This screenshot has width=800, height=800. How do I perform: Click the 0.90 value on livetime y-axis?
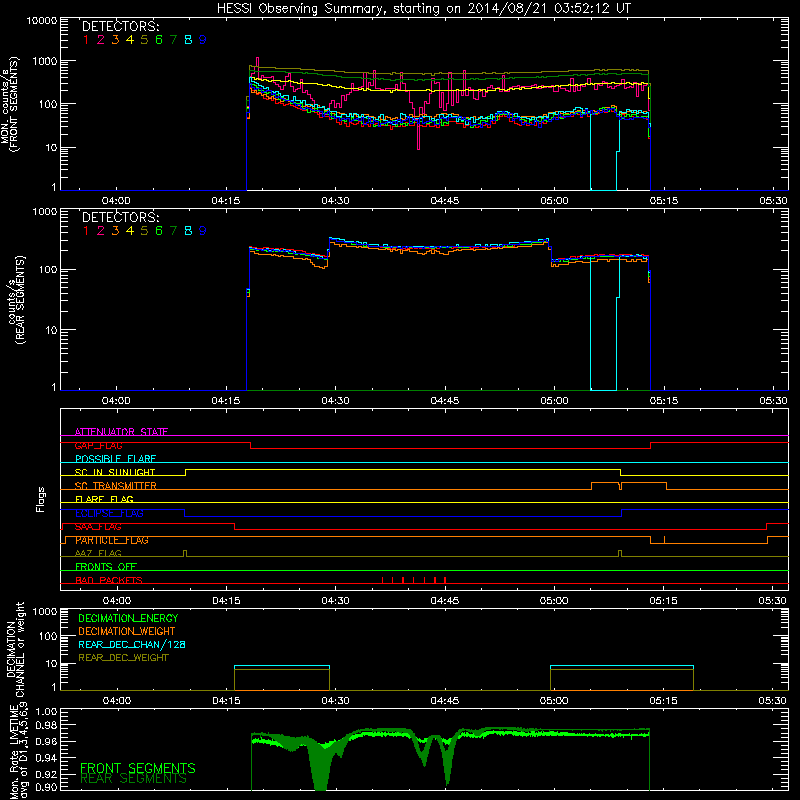46,788
